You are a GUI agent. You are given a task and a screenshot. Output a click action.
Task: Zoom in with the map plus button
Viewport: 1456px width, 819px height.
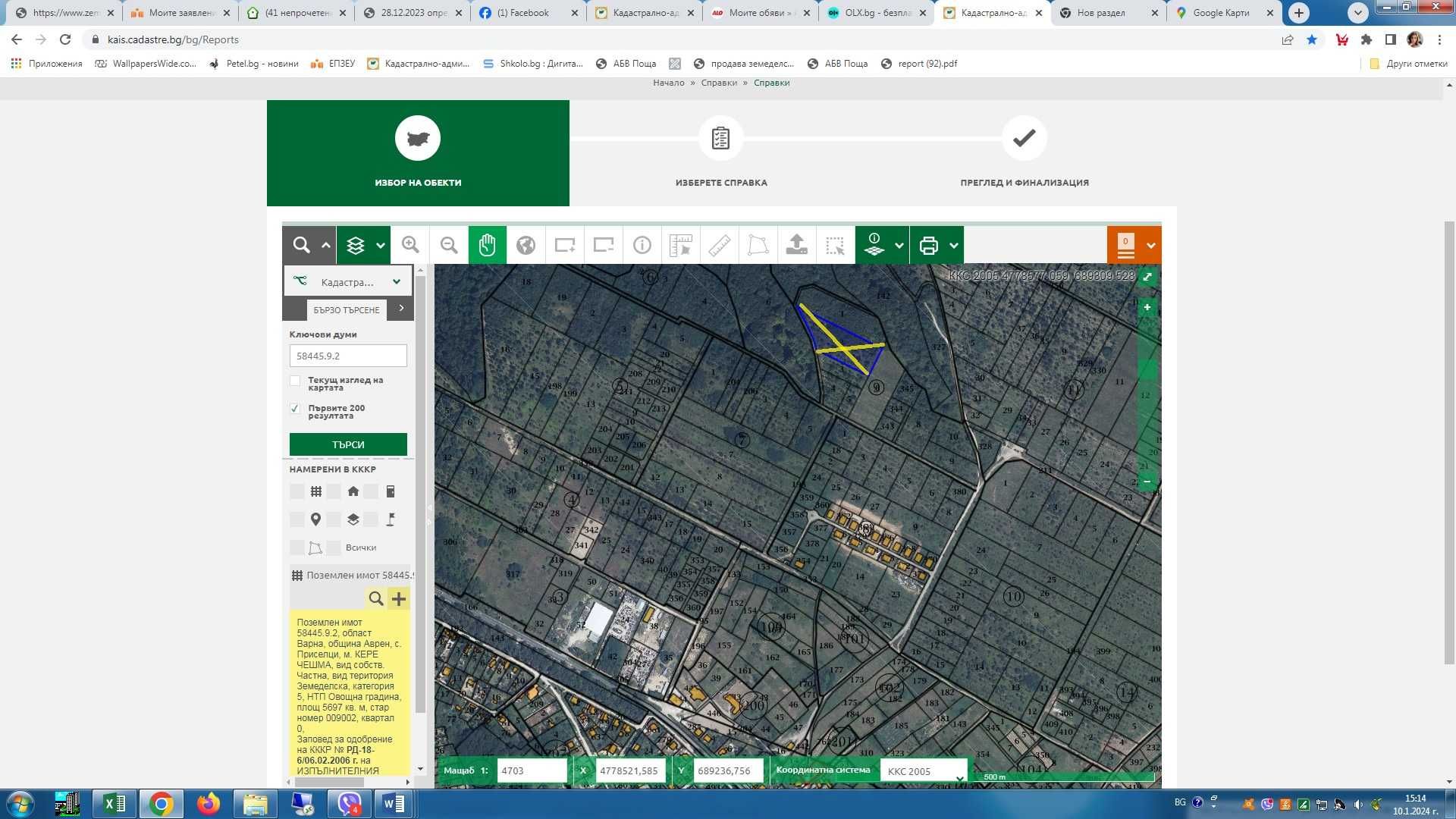tap(1147, 307)
